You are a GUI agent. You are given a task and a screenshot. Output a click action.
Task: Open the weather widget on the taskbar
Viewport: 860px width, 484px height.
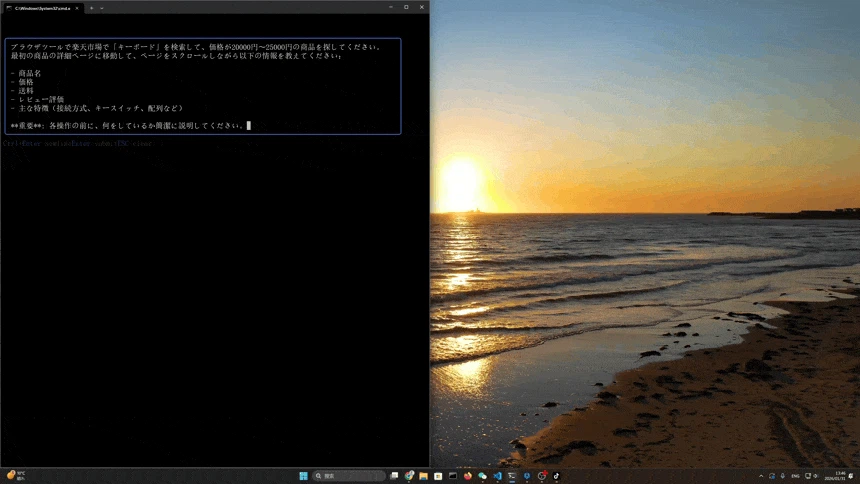[15, 475]
